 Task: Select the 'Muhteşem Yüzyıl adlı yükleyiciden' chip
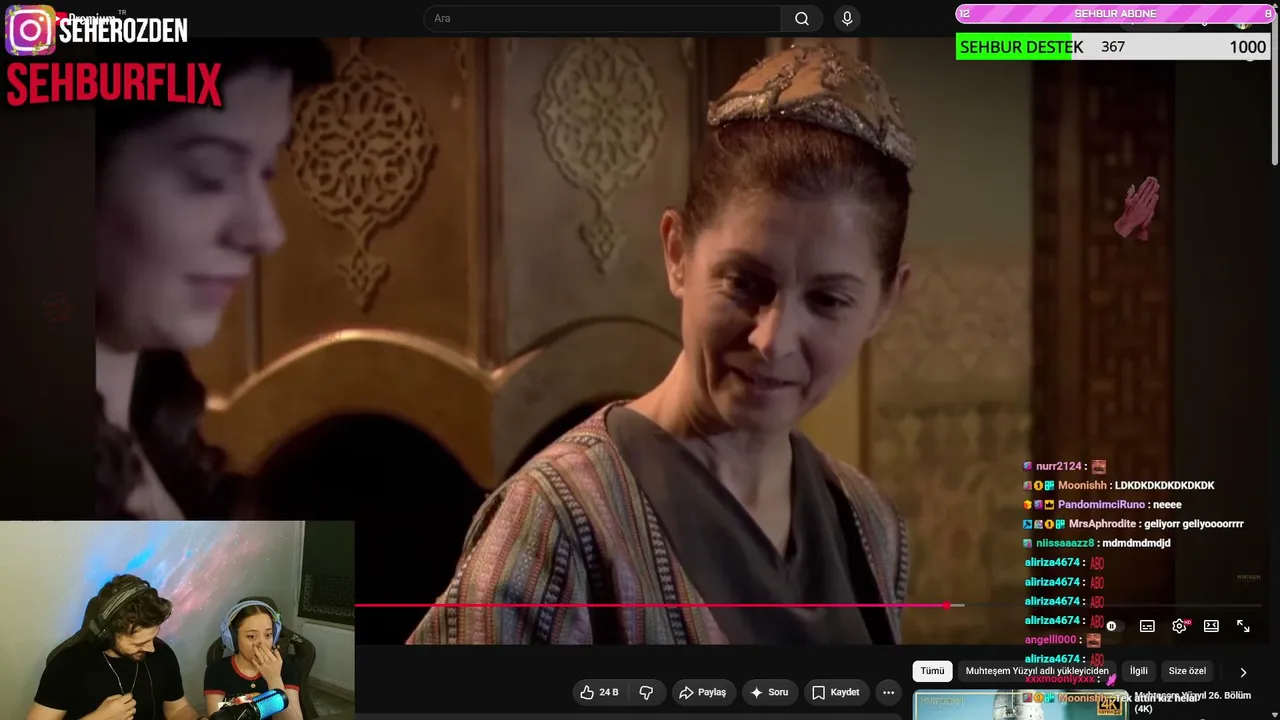click(x=1036, y=671)
